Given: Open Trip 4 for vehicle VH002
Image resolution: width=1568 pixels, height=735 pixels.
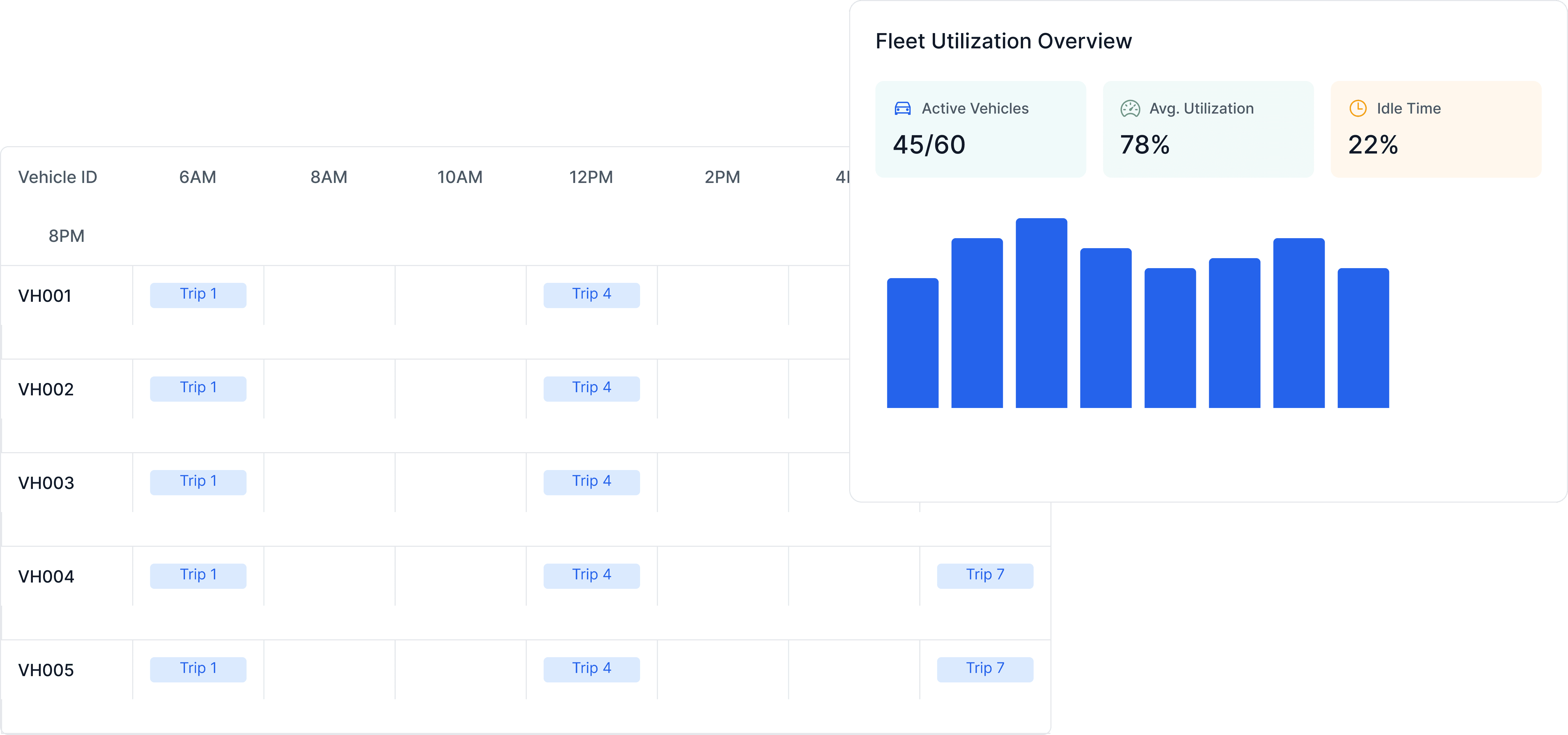Looking at the screenshot, I should click(591, 389).
